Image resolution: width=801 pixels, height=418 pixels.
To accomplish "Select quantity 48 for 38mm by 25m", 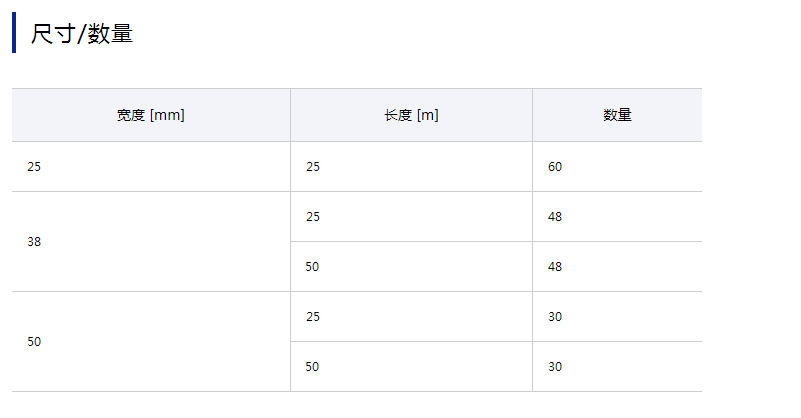I will point(555,217).
